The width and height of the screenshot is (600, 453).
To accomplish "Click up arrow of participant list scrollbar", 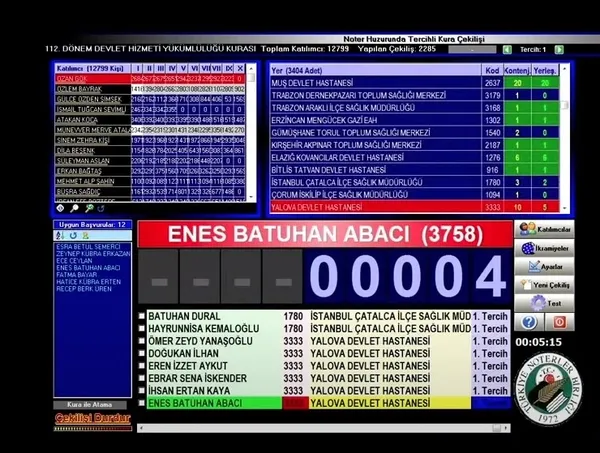I will click(251, 68).
